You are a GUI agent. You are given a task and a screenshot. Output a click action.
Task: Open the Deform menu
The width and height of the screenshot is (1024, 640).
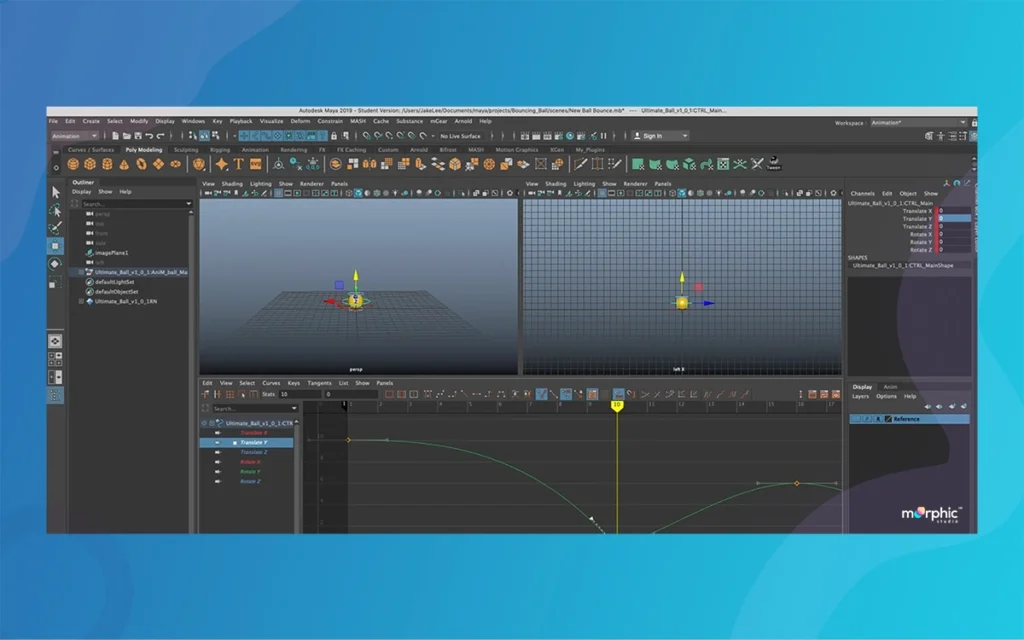click(x=300, y=121)
